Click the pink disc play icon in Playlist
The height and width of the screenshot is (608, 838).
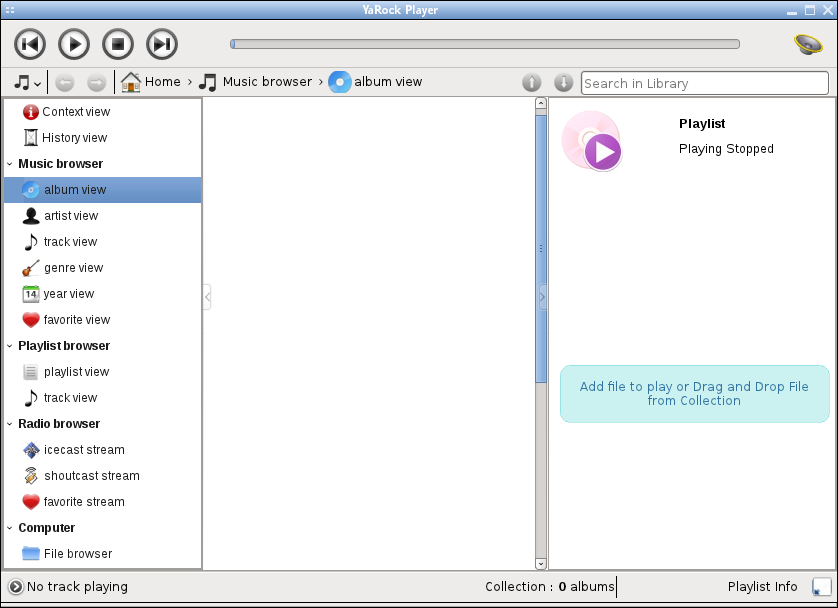[x=592, y=141]
